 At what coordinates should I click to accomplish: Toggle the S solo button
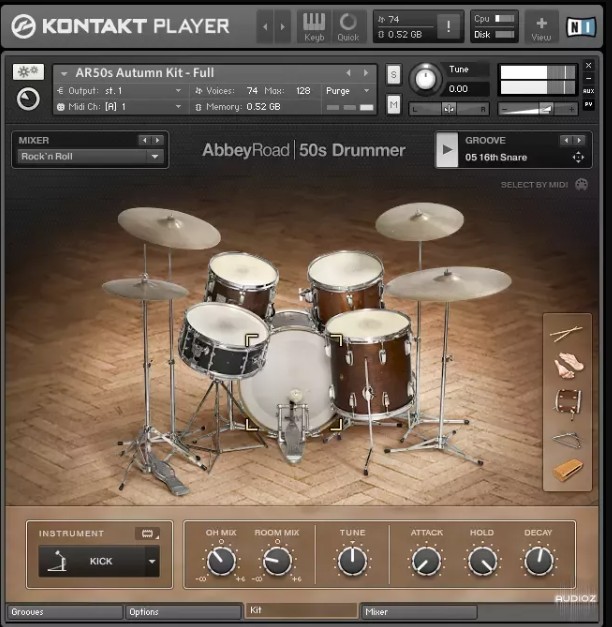tap(393, 74)
